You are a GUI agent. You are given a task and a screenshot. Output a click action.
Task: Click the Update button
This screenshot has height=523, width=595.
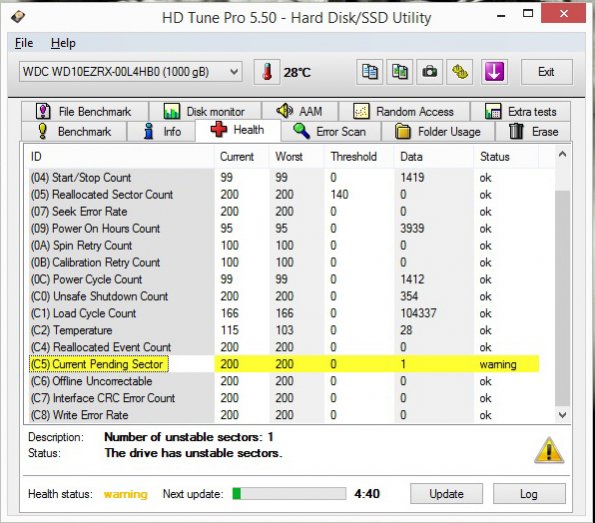(x=446, y=494)
